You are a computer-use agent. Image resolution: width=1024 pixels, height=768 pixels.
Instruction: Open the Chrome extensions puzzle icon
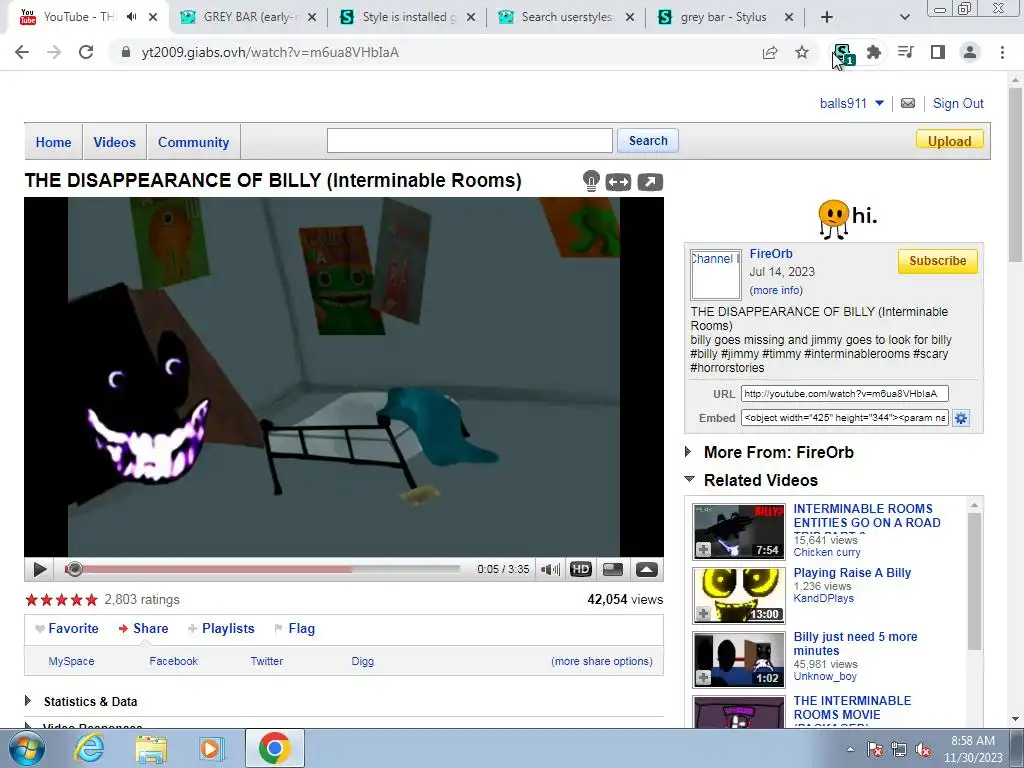874,52
